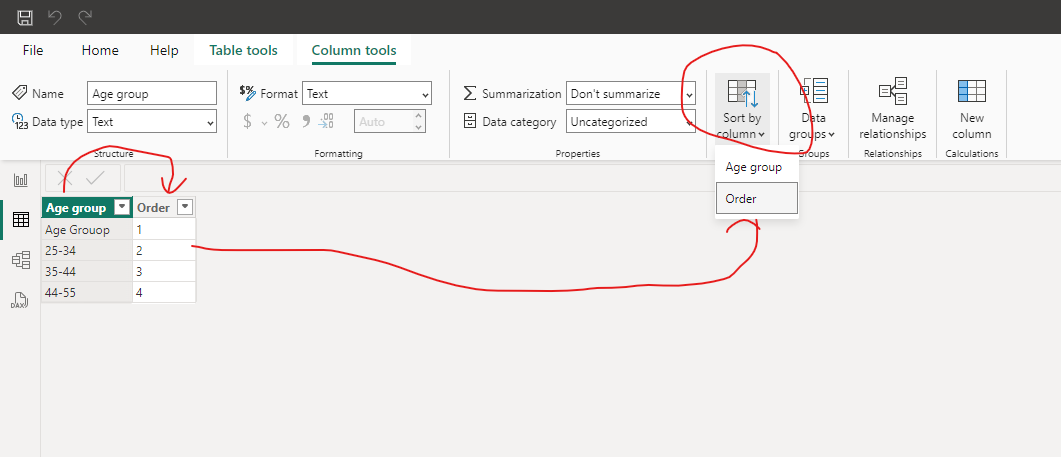Click the thousands separator comma icon
Viewport: 1061px width, 457px height.
tap(305, 122)
